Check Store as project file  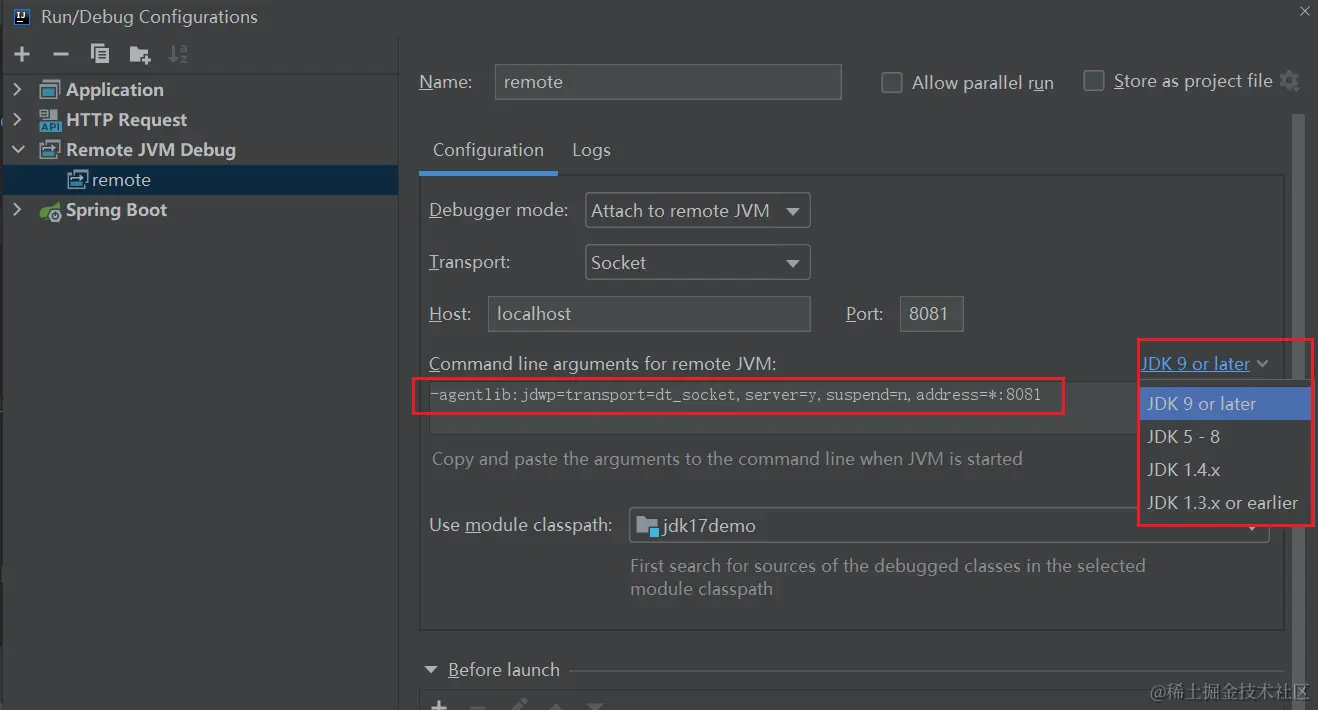[x=1094, y=81]
